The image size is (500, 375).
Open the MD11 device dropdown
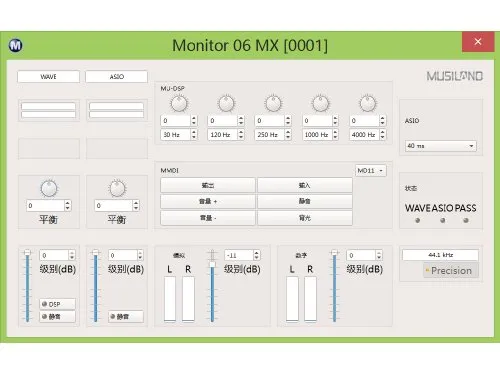click(x=371, y=171)
